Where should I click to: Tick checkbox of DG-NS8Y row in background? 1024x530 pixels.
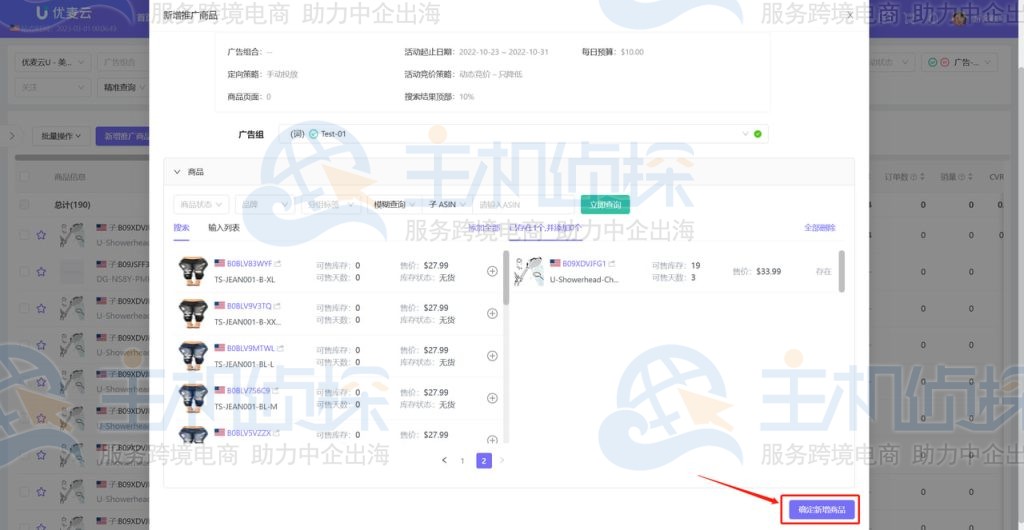click(24, 272)
